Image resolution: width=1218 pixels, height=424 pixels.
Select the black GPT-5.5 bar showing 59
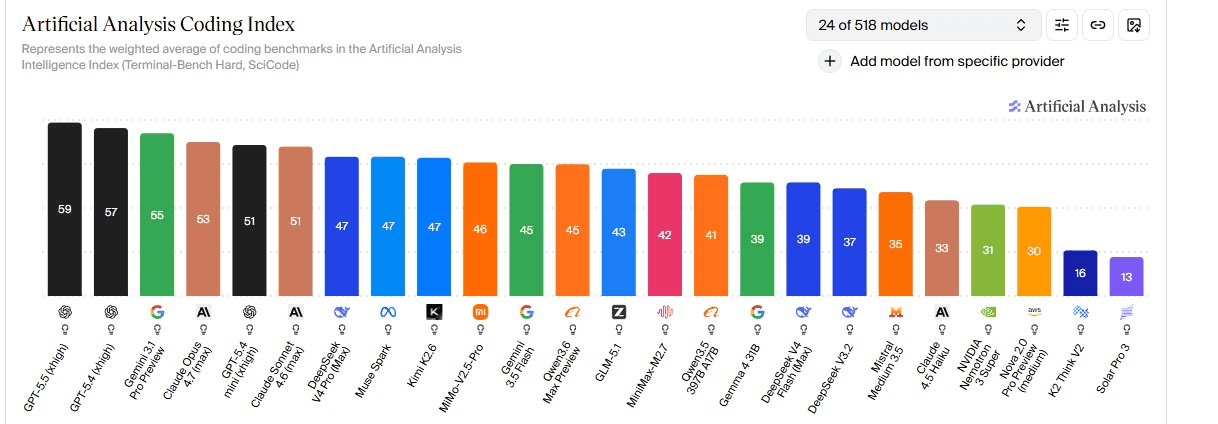tap(65, 210)
